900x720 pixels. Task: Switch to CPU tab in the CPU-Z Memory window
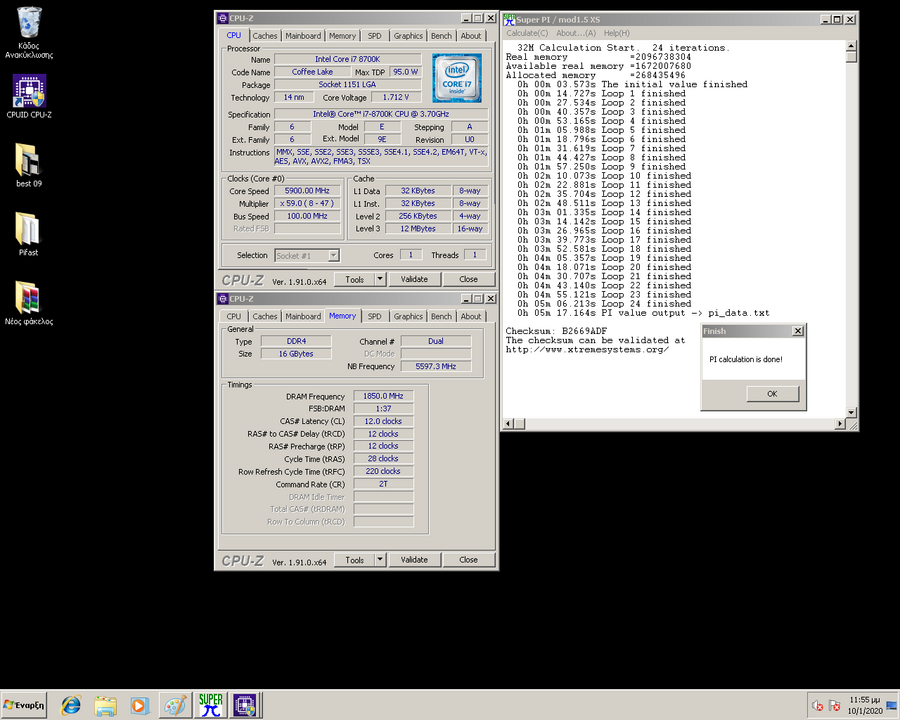(x=234, y=316)
